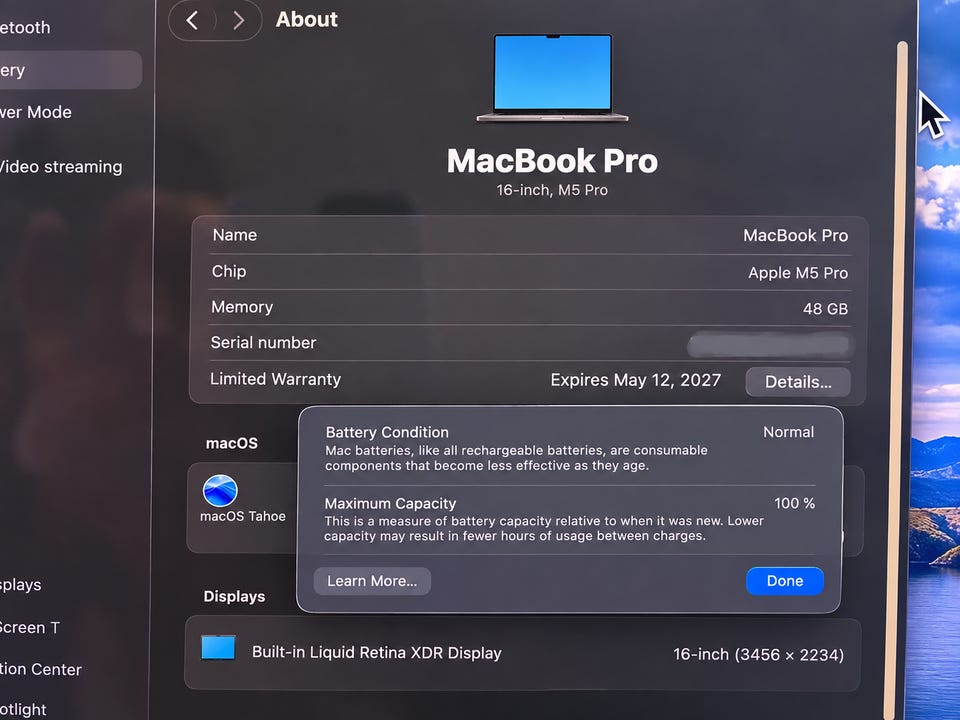Click 'Expires May 12, 2027' text

[636, 380]
